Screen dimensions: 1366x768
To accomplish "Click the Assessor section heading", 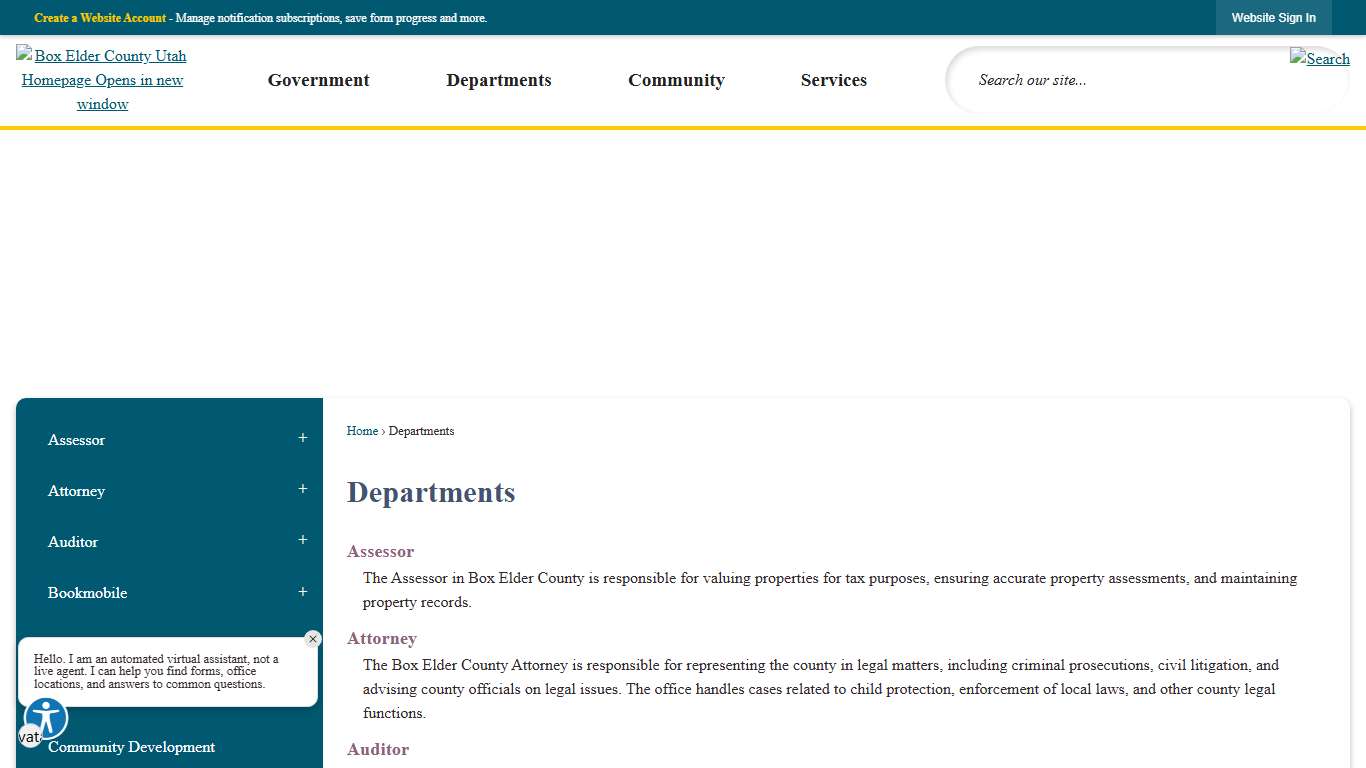I will [x=380, y=551].
